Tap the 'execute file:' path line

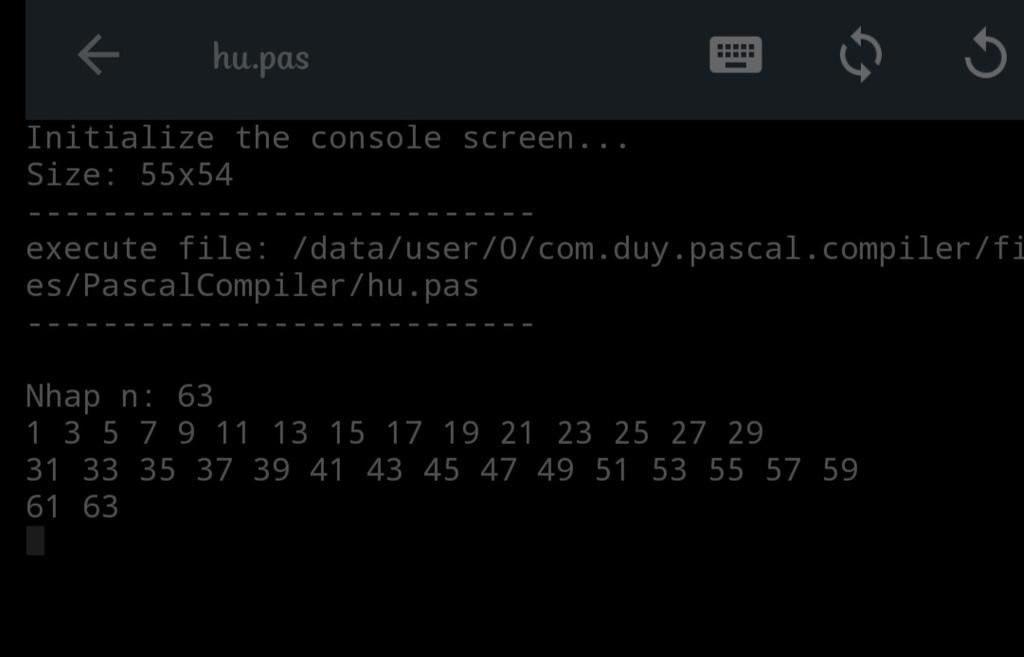coord(520,249)
